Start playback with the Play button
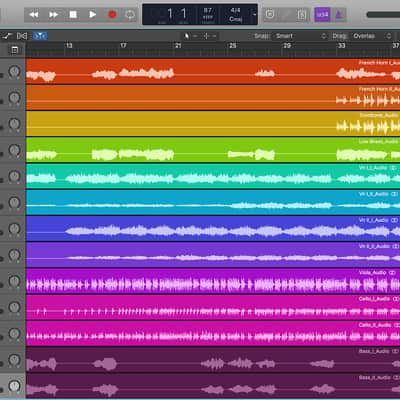 tap(92, 15)
